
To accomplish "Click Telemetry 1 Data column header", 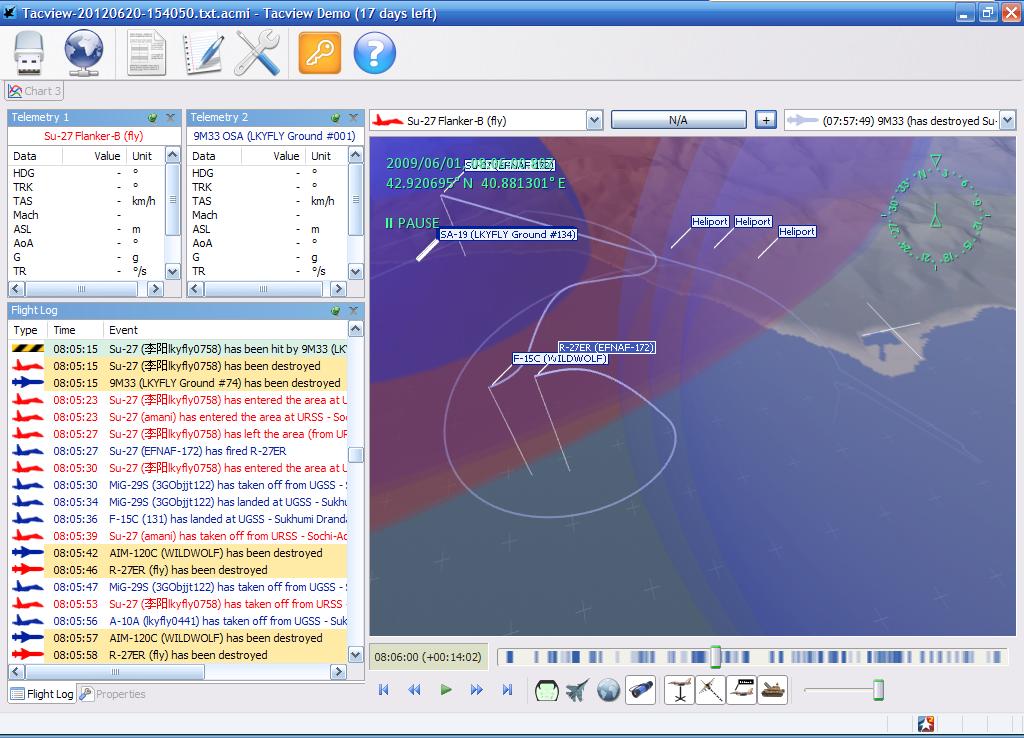I will tap(35, 156).
